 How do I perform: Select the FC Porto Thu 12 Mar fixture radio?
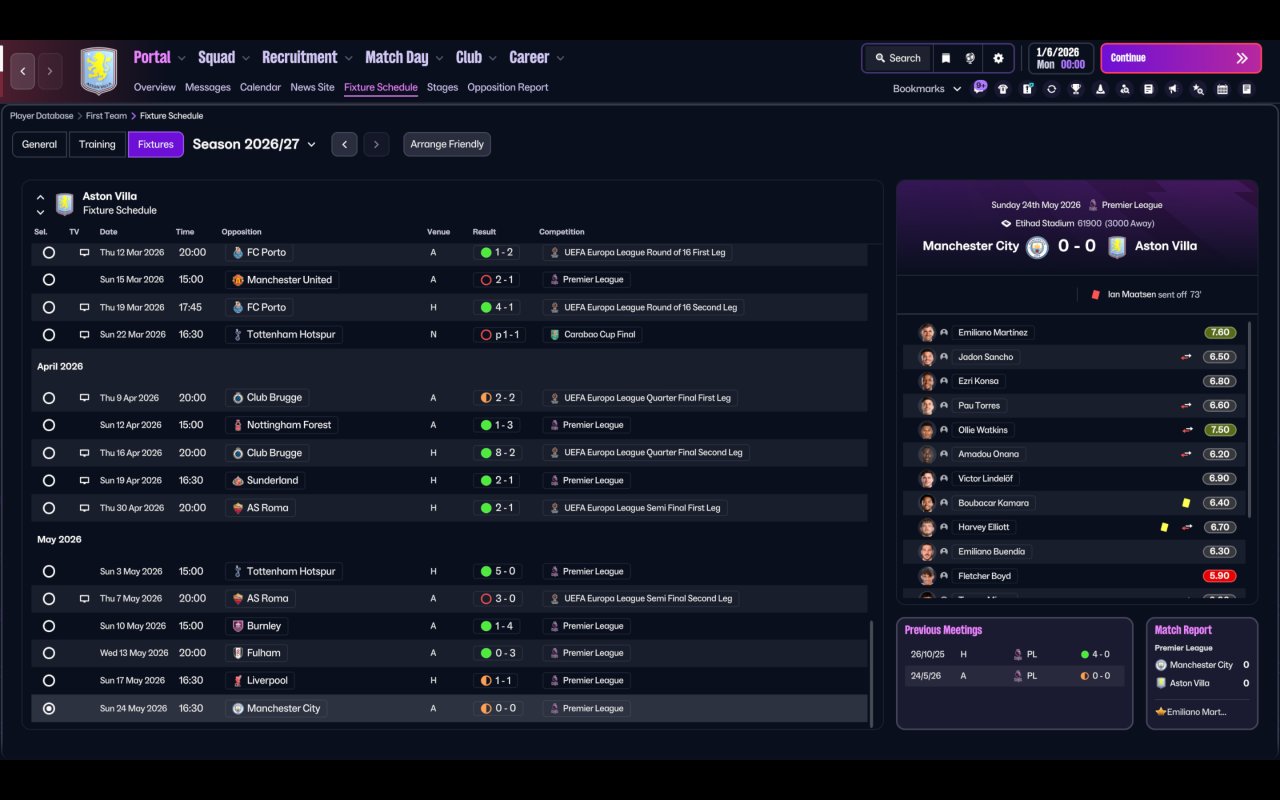49,253
